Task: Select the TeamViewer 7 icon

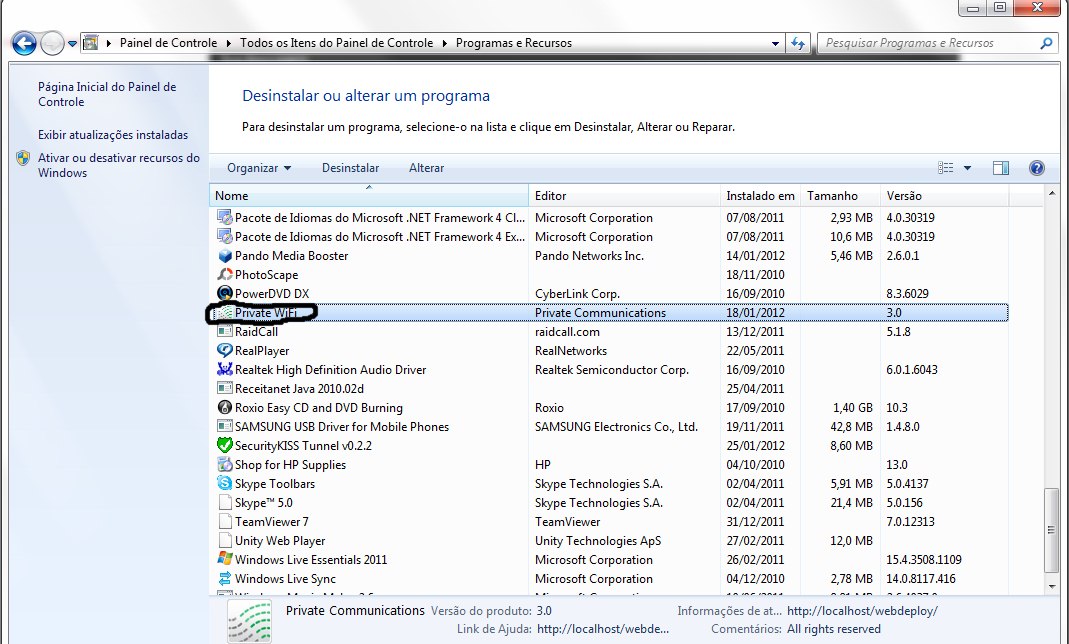Action: 224,521
